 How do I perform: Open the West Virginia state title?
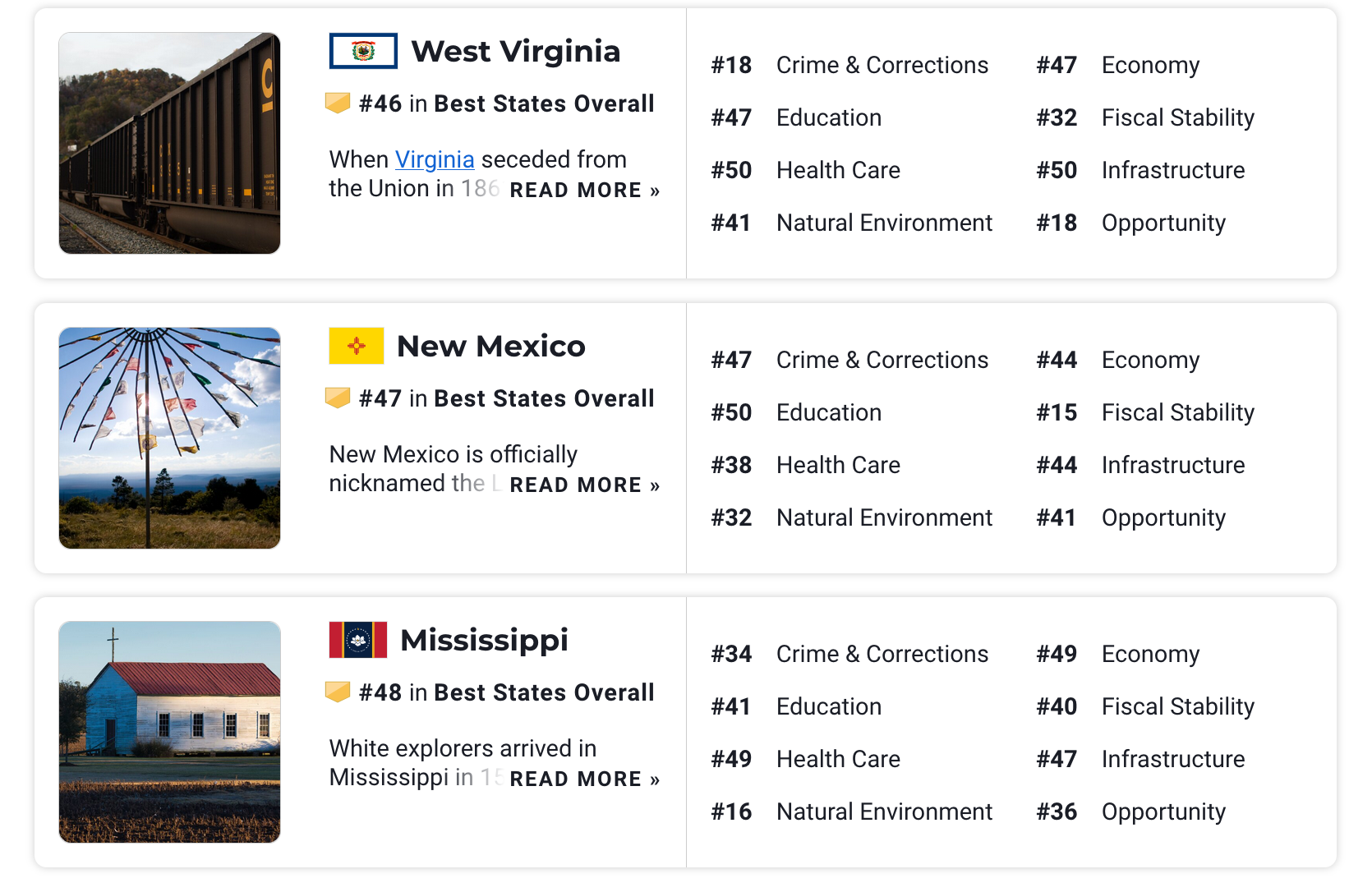pos(515,51)
